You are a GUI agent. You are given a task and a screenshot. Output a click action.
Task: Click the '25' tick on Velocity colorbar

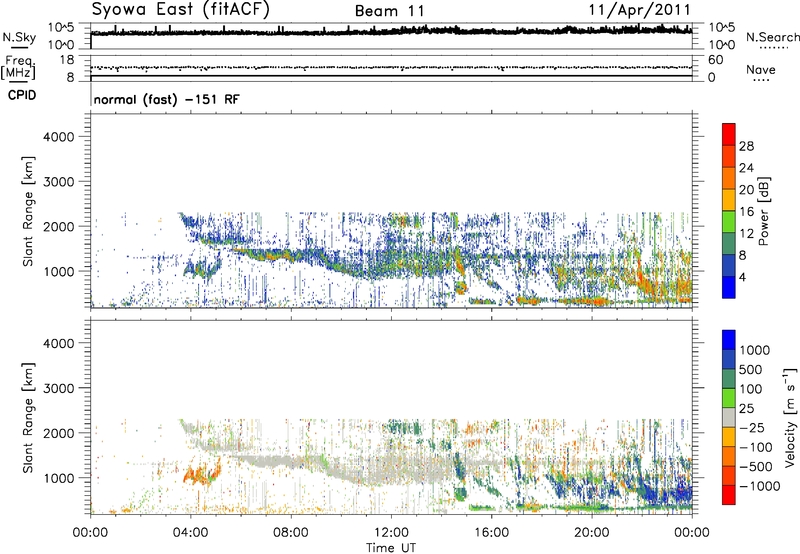point(746,408)
